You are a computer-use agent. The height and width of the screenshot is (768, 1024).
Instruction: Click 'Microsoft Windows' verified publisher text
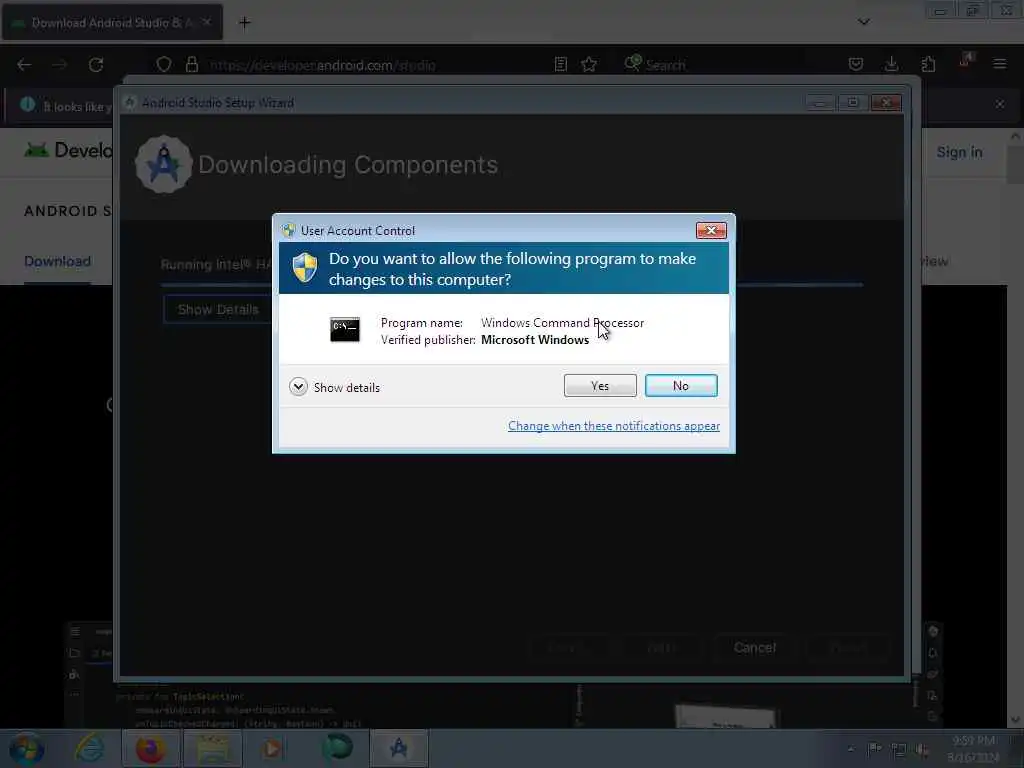pyautogui.click(x=535, y=340)
